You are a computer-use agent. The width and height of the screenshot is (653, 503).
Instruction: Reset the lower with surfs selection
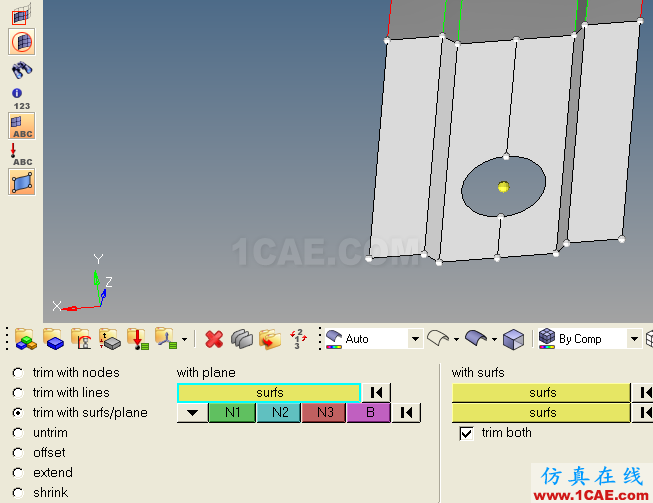click(x=643, y=413)
